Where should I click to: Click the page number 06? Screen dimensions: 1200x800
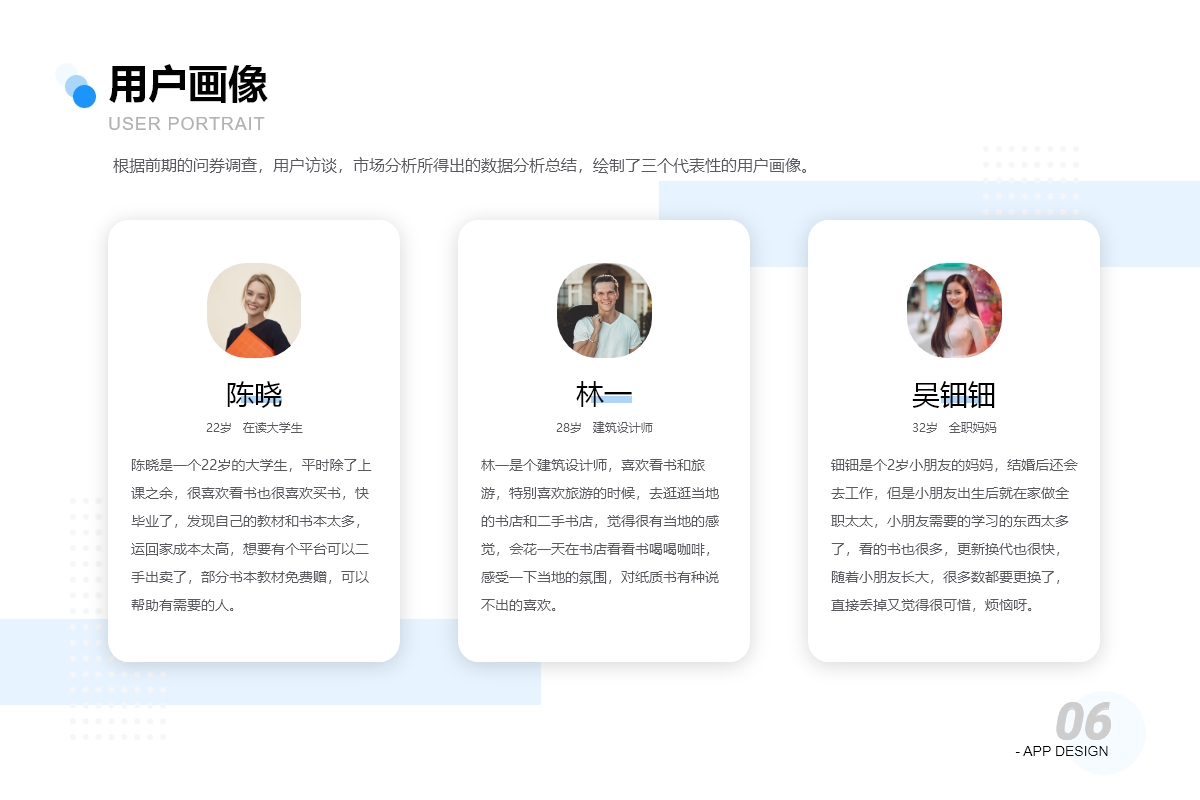tap(1083, 721)
